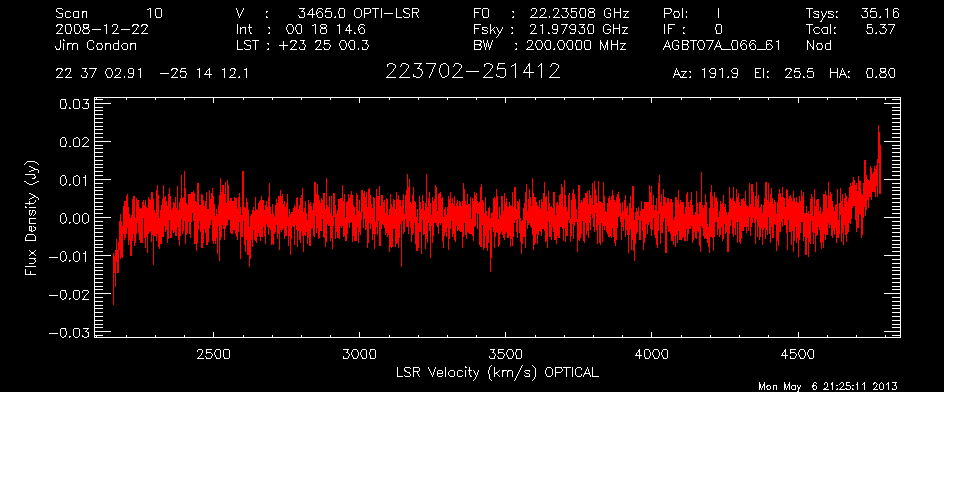Click the Pol: I entry

(x=692, y=13)
